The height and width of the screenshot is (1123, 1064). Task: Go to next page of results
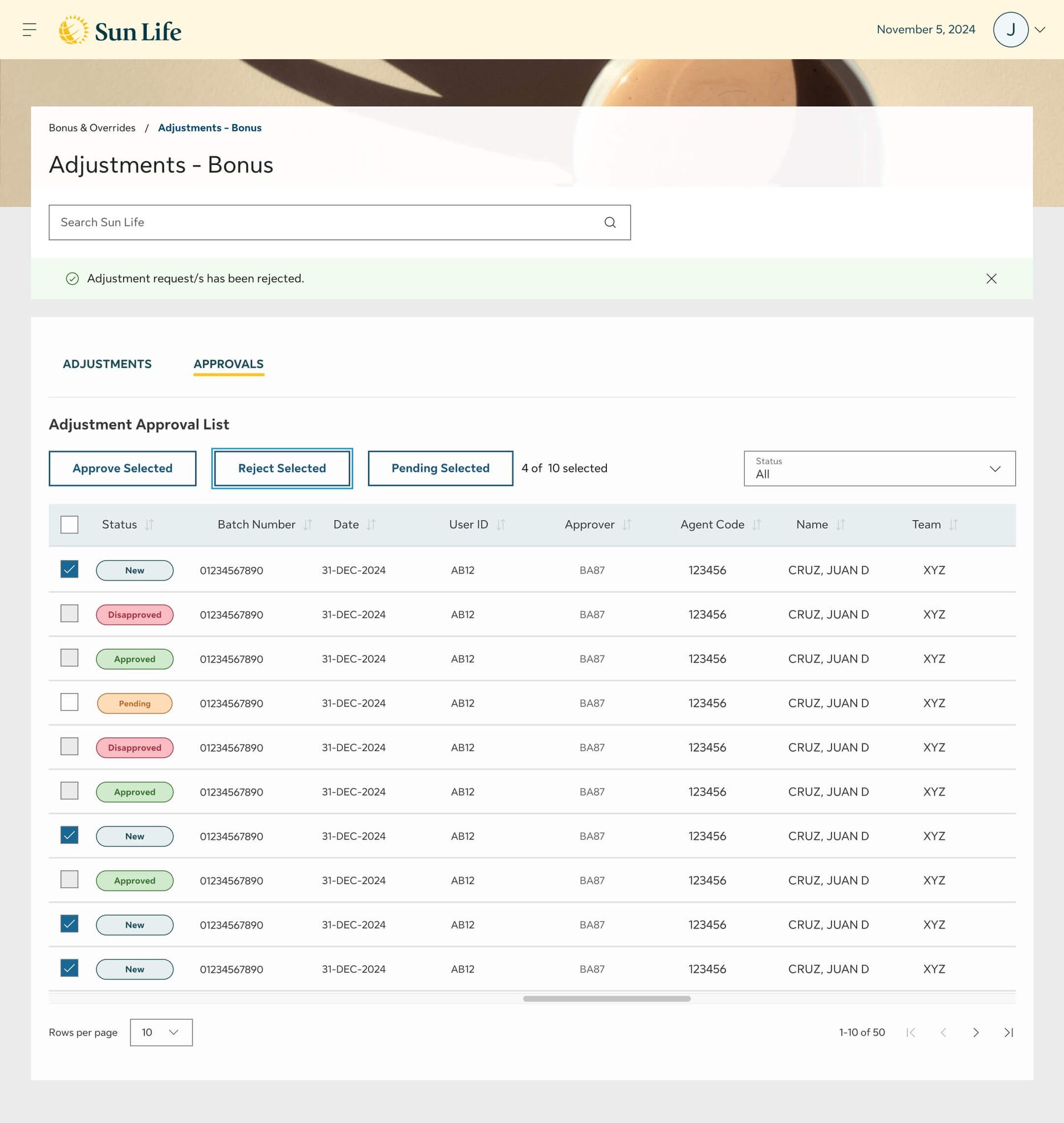tap(975, 1032)
